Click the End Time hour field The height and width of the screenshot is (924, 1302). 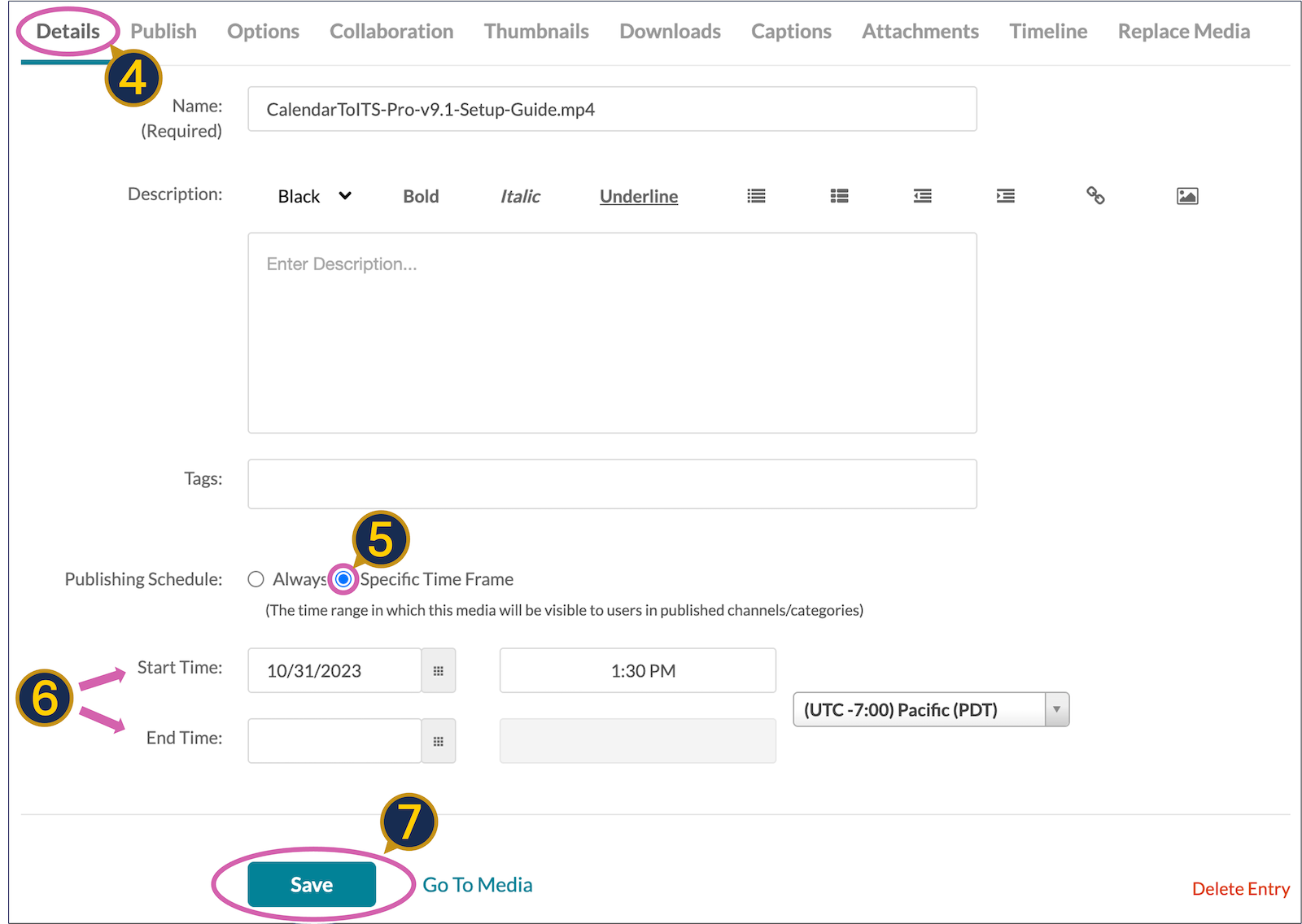coord(638,741)
